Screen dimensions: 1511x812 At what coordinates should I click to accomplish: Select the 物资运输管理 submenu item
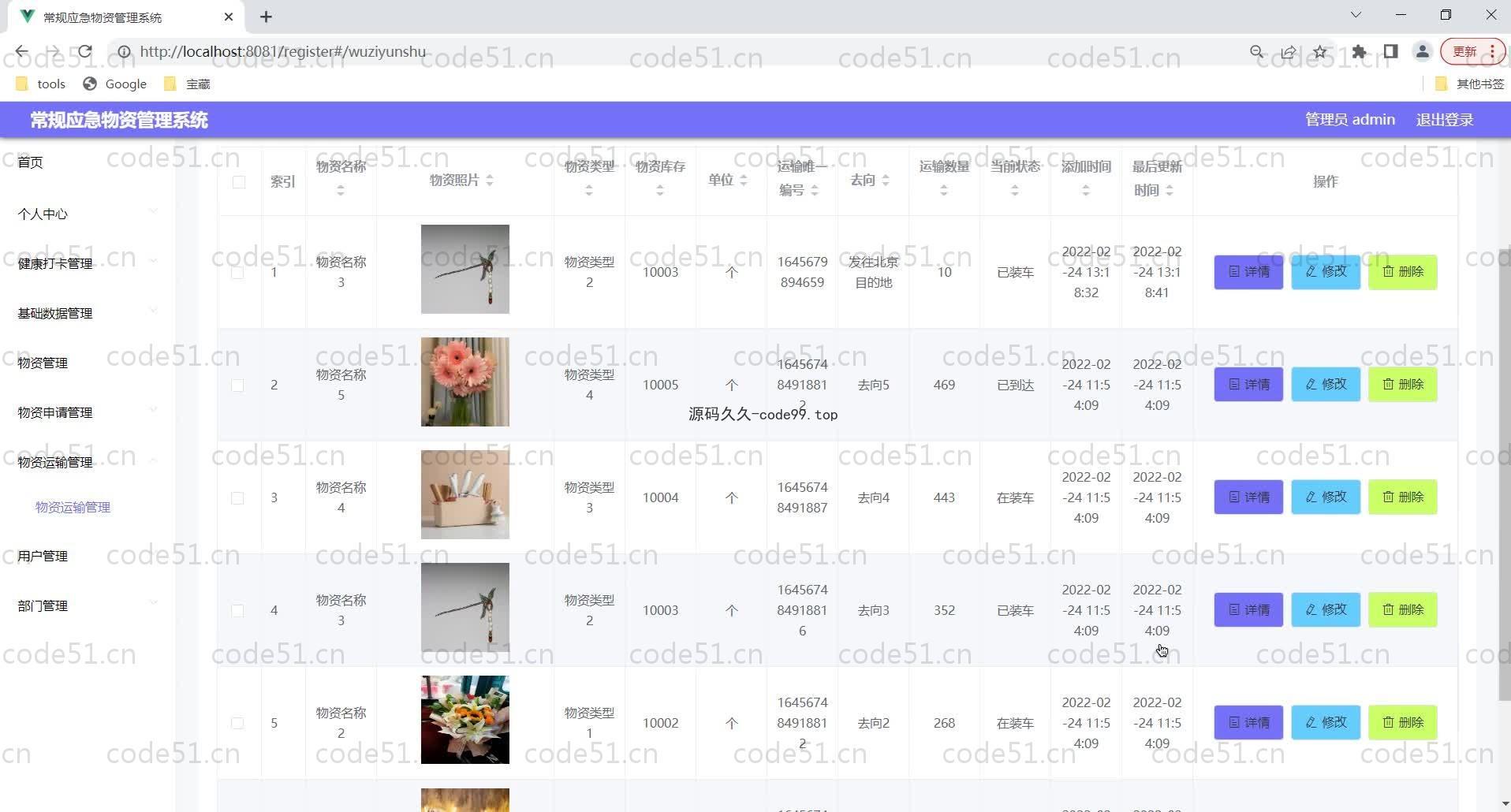(x=73, y=508)
